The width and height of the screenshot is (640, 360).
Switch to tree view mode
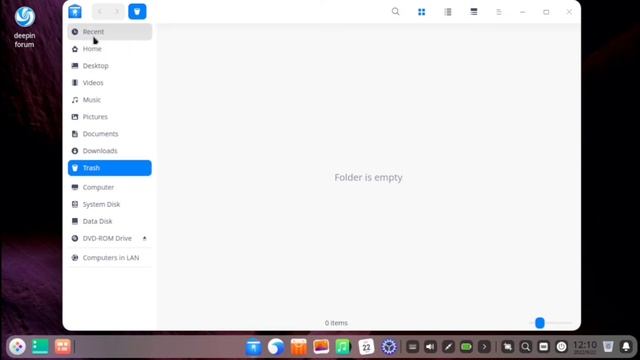(474, 12)
